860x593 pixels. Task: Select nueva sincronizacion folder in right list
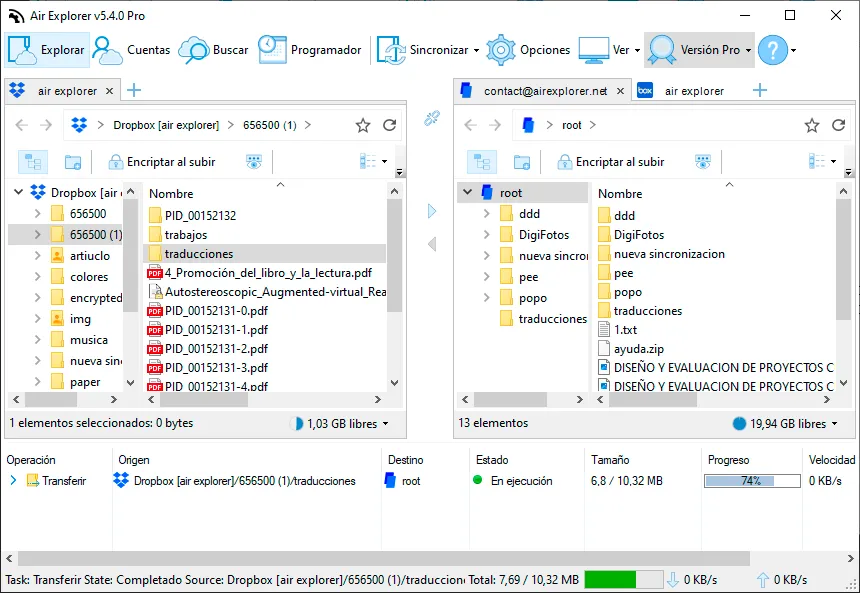pos(669,254)
